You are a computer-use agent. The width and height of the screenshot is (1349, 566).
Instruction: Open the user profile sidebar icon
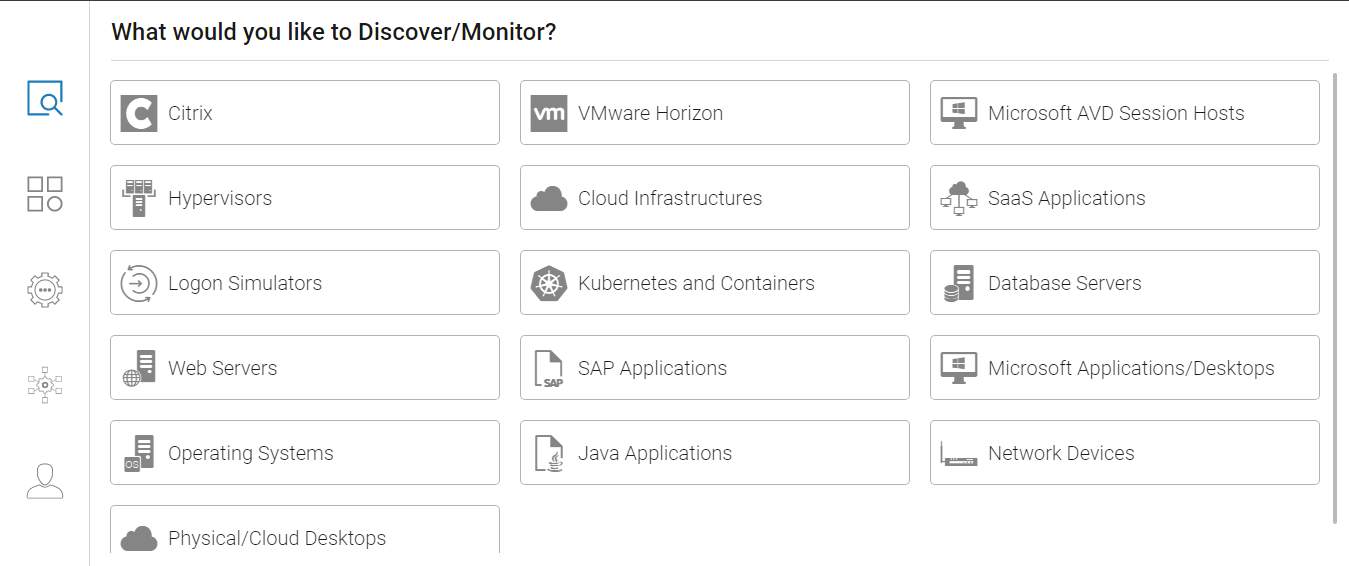pos(45,481)
